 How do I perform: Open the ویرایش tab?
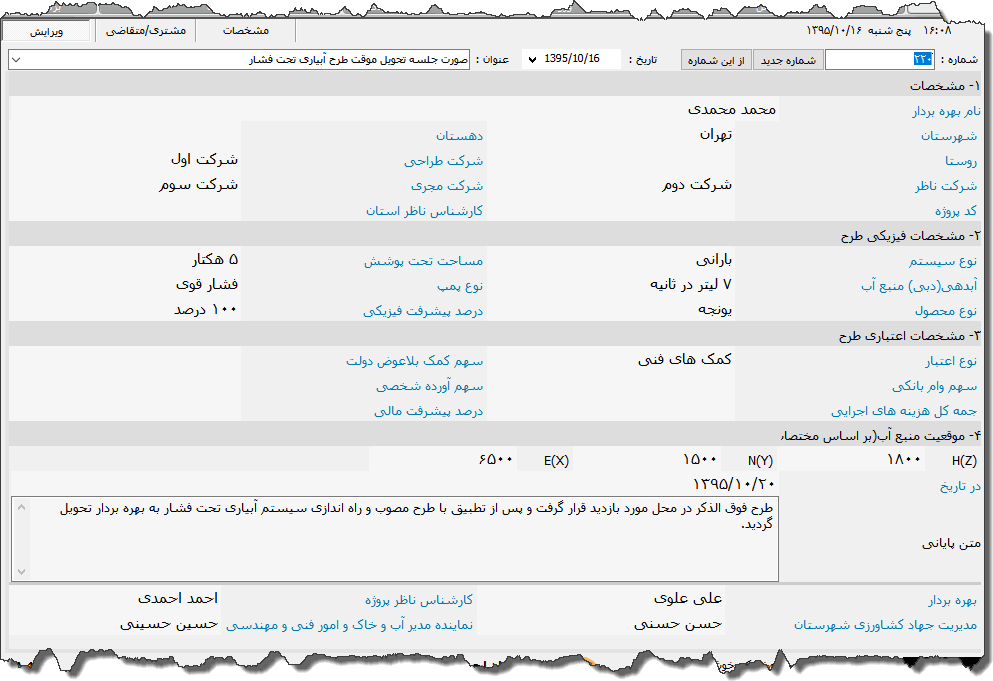tap(48, 30)
